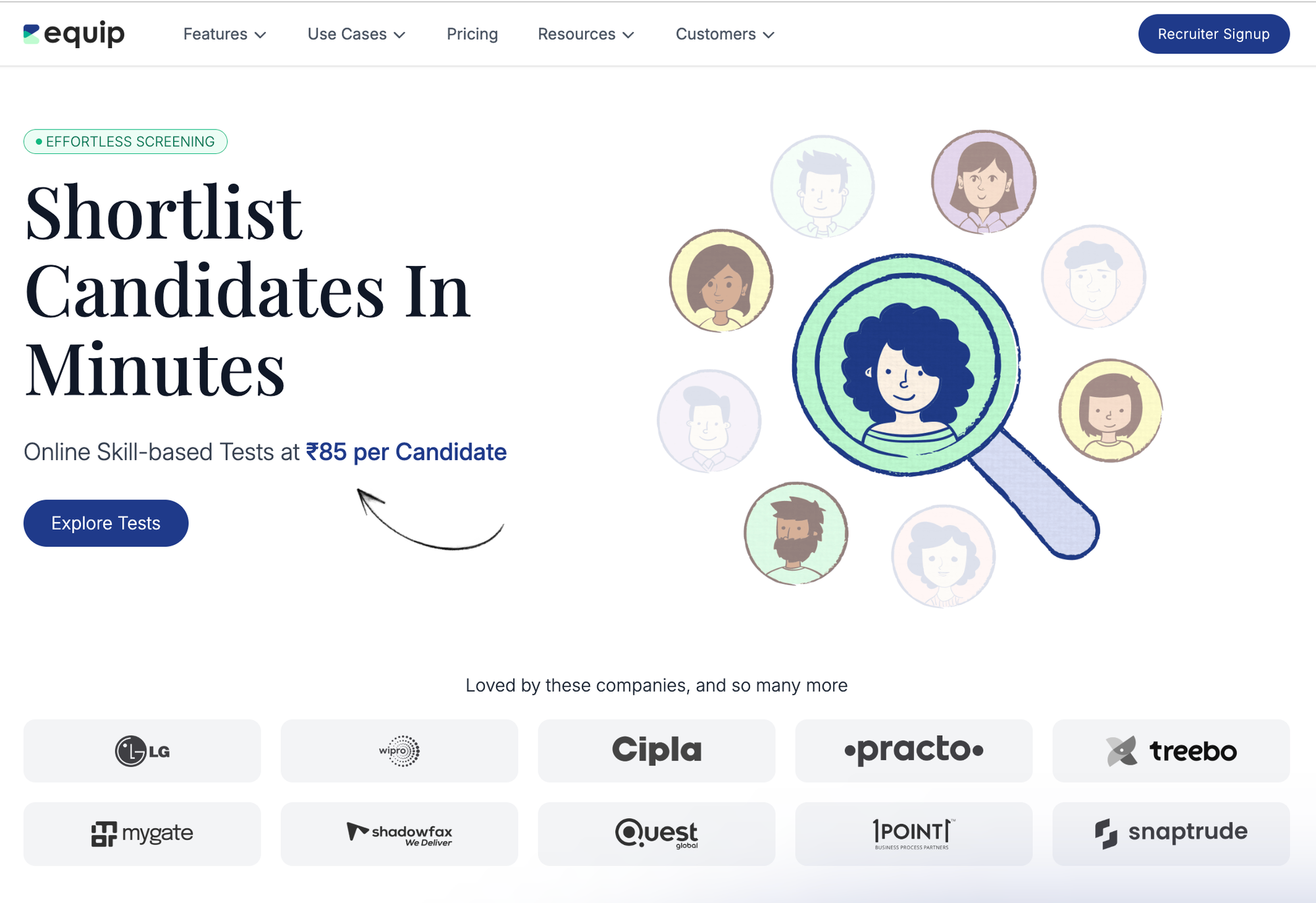
Task: Expand the Resources navigation dropdown
Action: coord(585,34)
